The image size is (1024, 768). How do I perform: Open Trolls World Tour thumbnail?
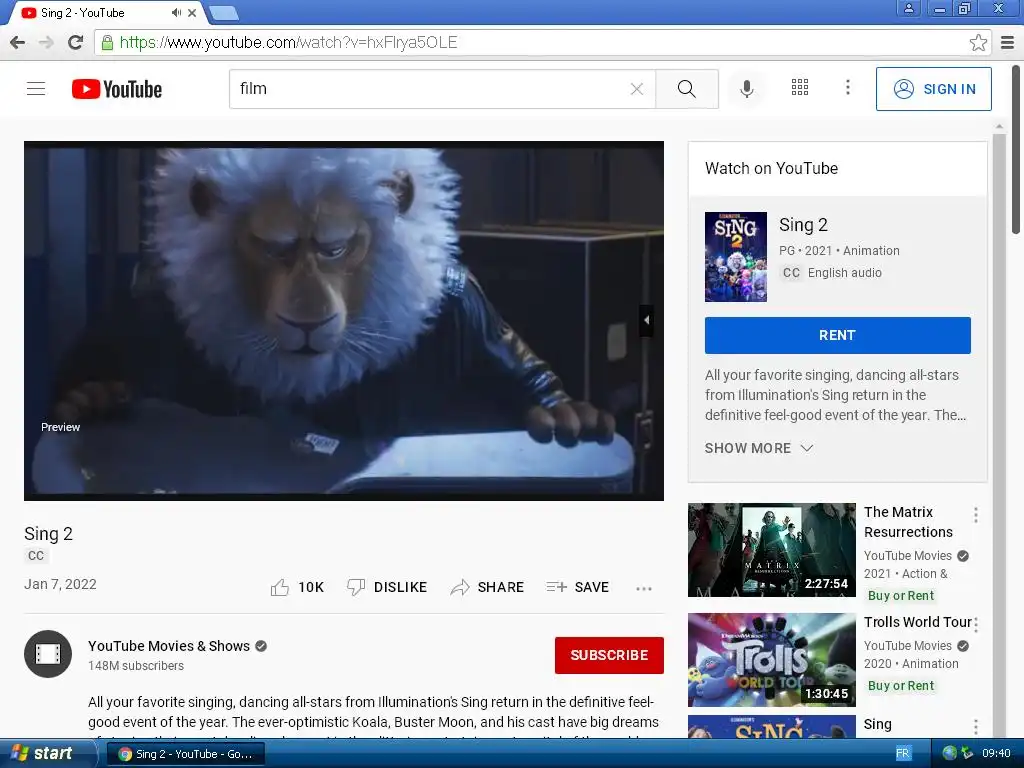point(771,660)
